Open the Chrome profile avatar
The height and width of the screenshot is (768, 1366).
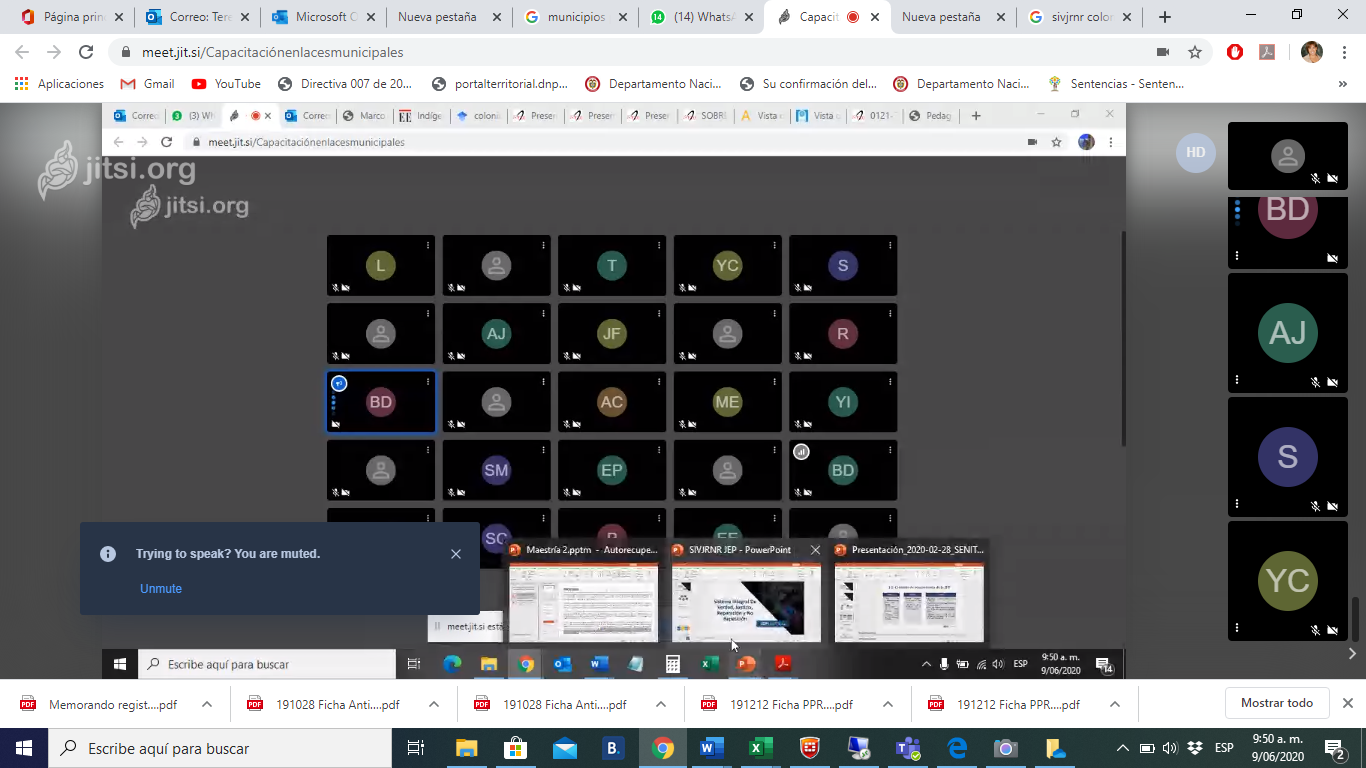1311,52
